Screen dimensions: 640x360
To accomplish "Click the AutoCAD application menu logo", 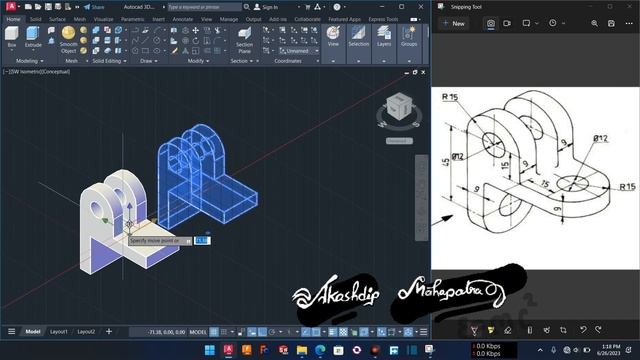I will pos(11,7).
